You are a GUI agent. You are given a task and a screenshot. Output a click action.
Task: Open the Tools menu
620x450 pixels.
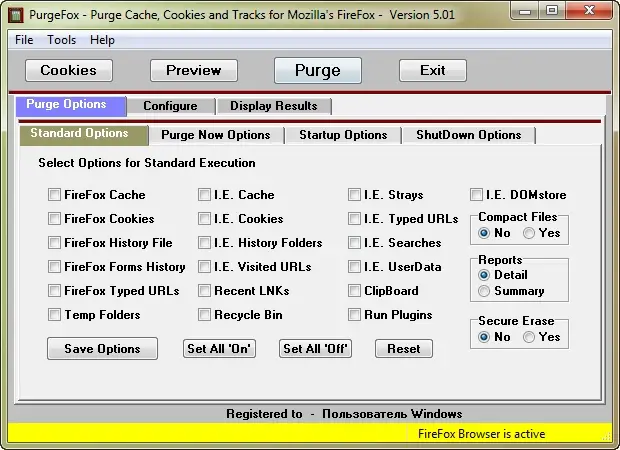click(61, 40)
